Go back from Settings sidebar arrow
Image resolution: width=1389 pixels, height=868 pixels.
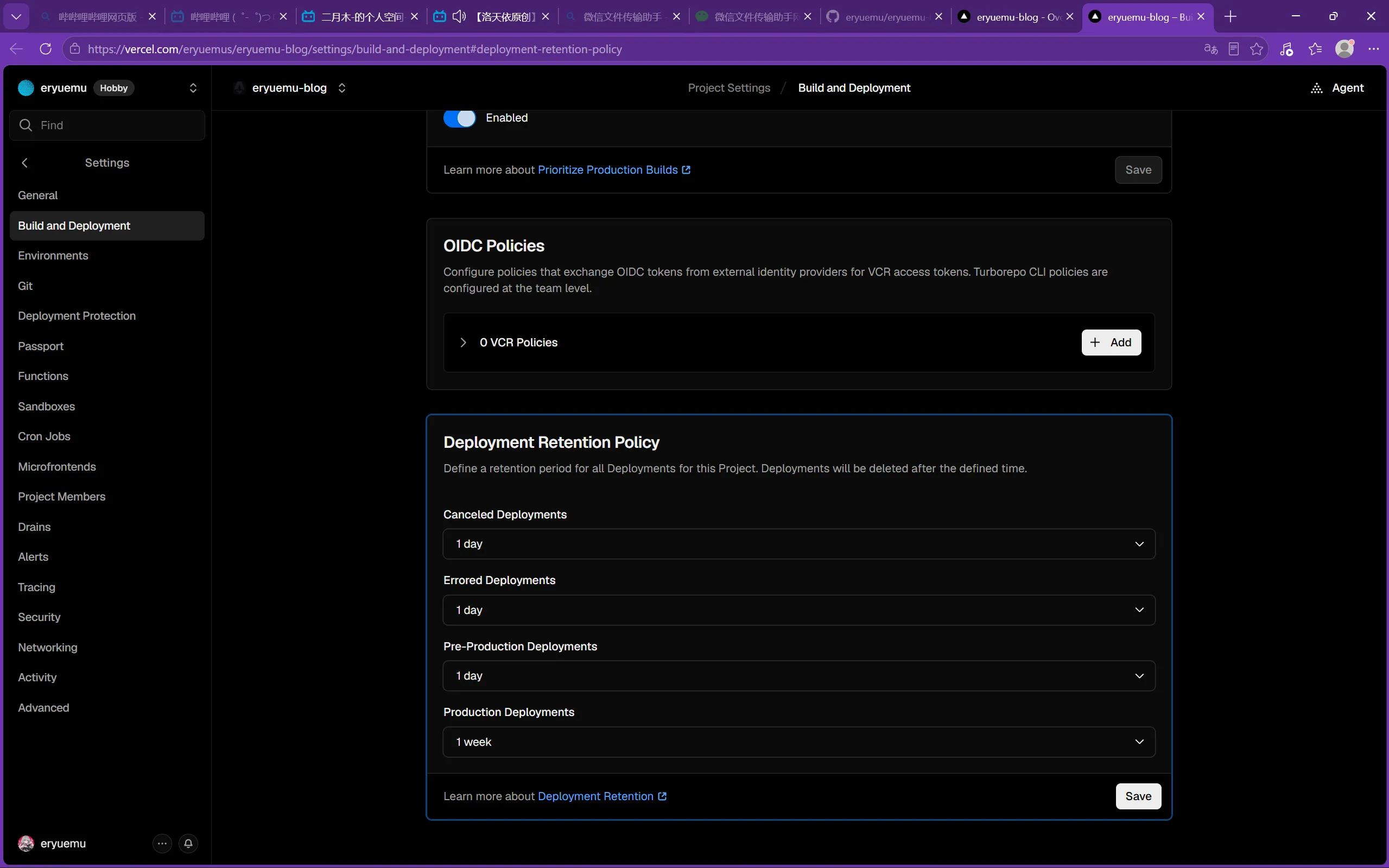24,162
